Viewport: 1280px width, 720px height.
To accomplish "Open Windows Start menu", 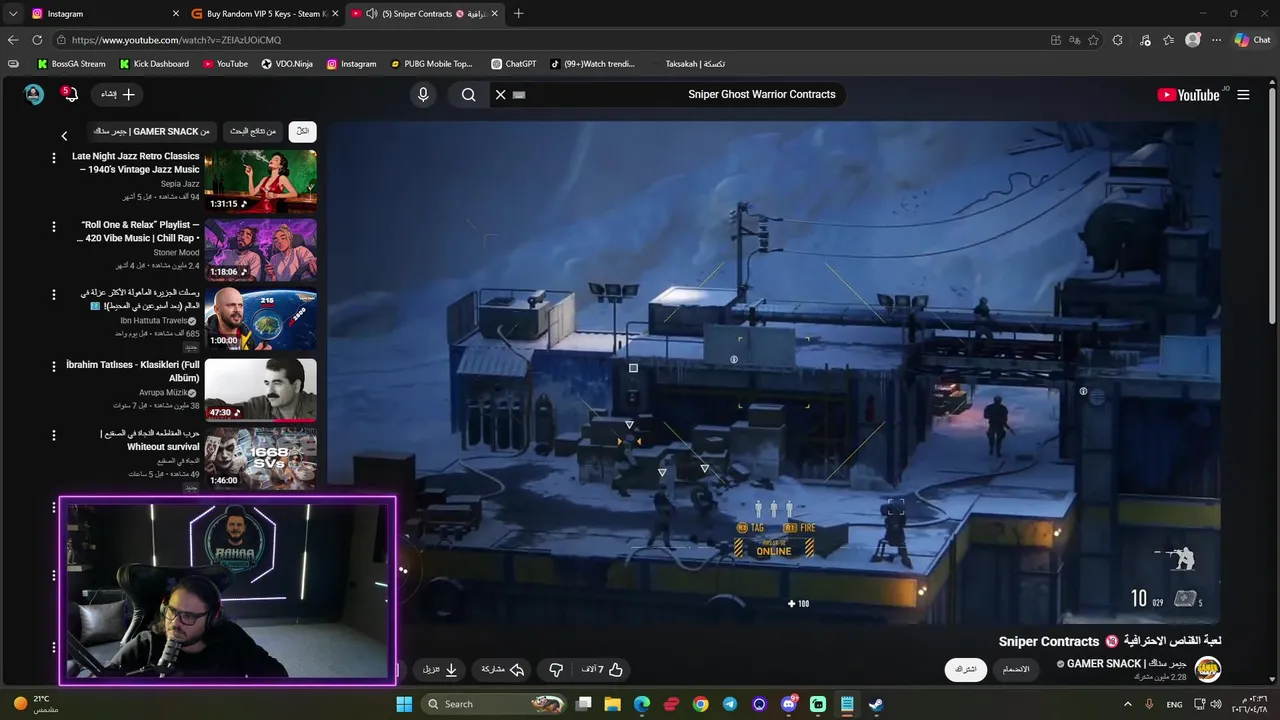I will 404,704.
